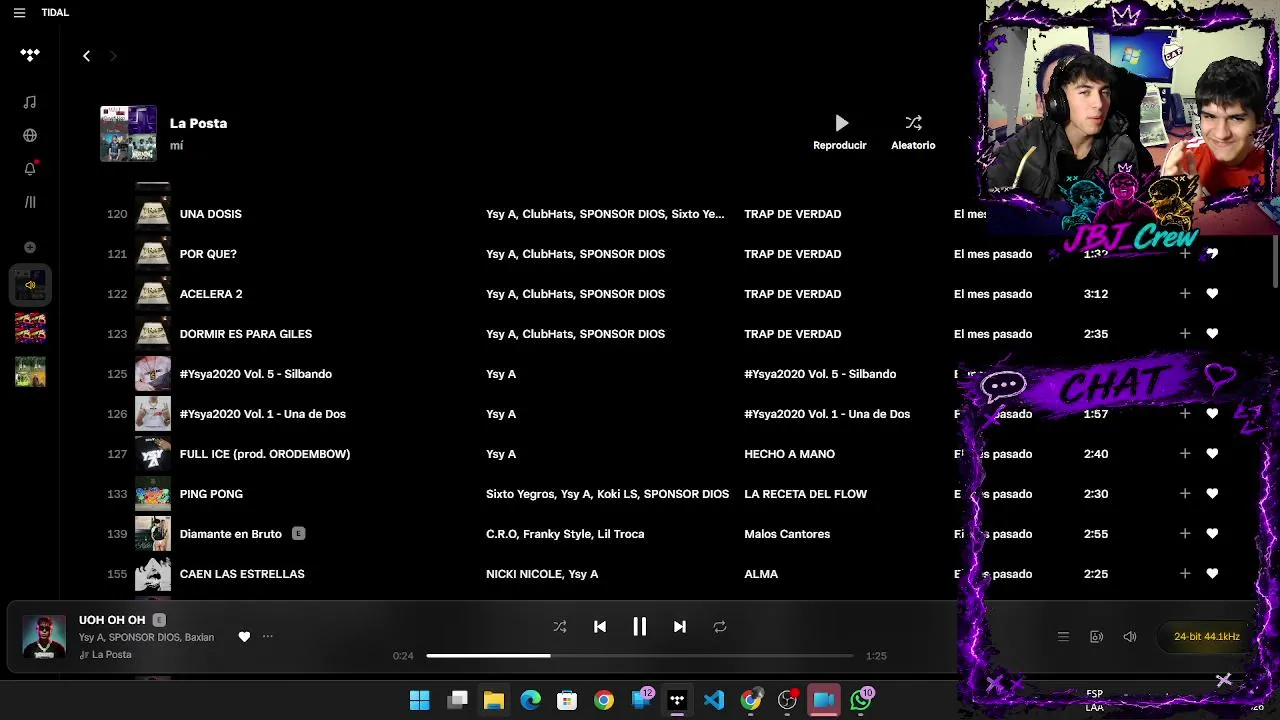The height and width of the screenshot is (720, 1280).
Task: Open album ALMA
Action: tap(761, 574)
